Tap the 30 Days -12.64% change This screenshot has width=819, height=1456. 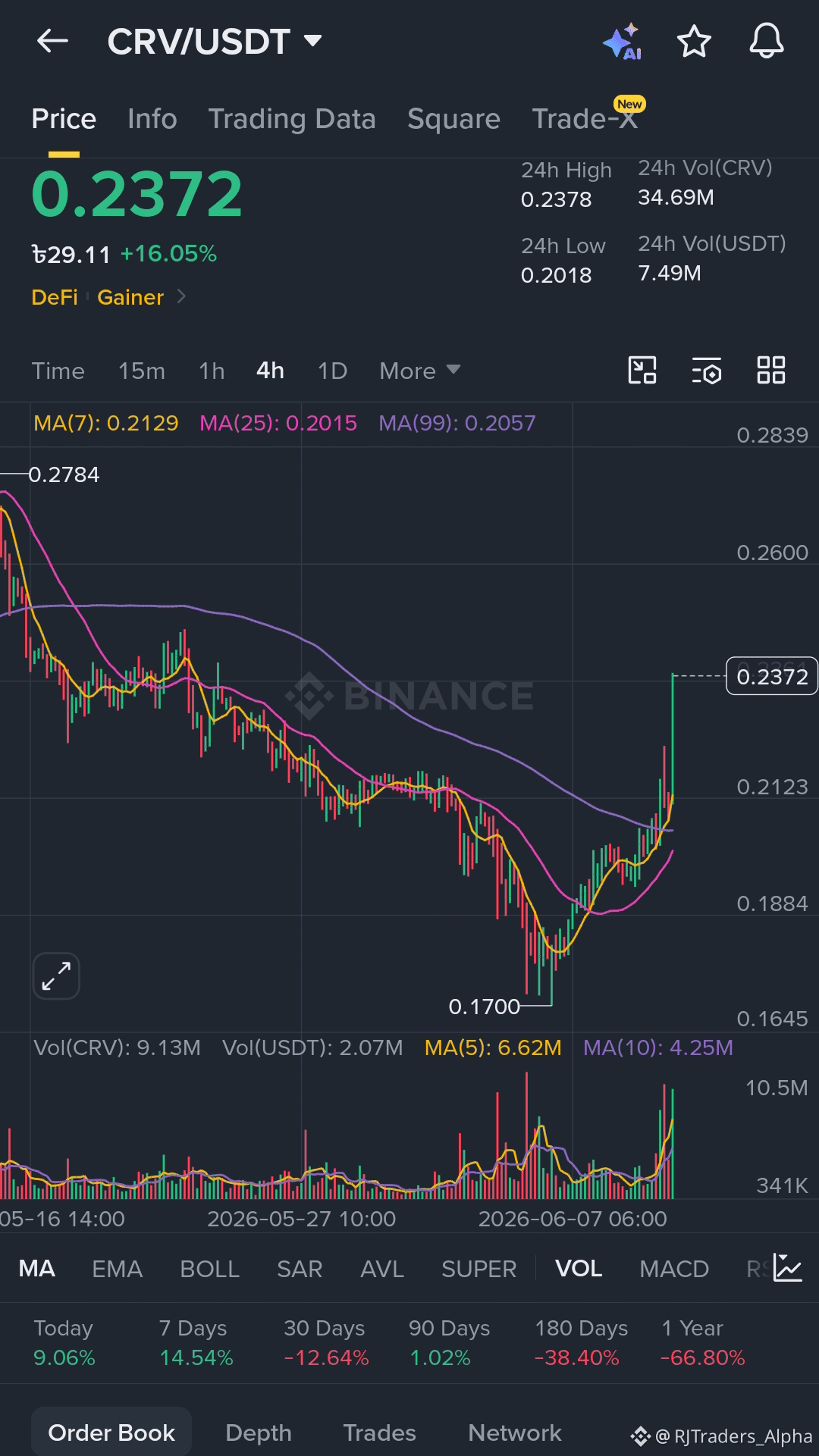(326, 1357)
